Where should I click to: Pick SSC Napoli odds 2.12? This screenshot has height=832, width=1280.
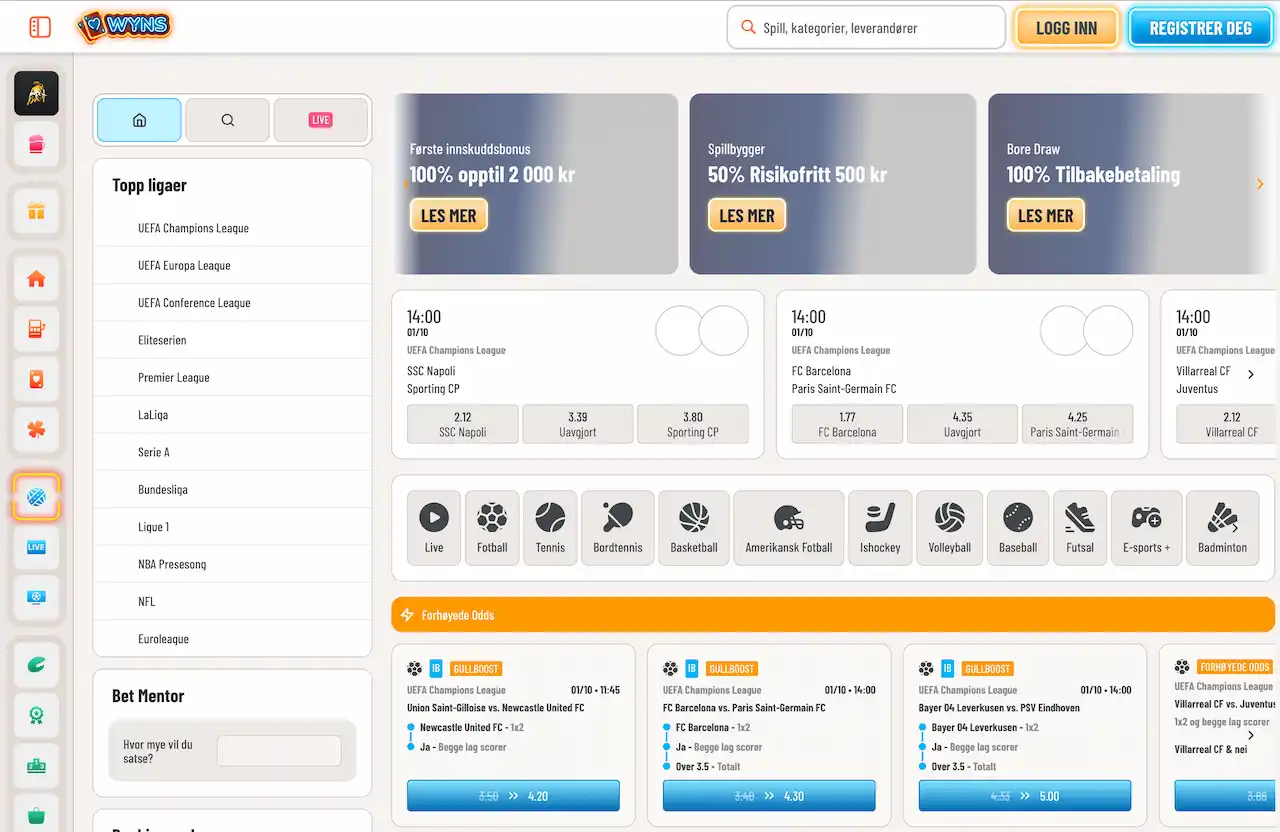point(462,424)
